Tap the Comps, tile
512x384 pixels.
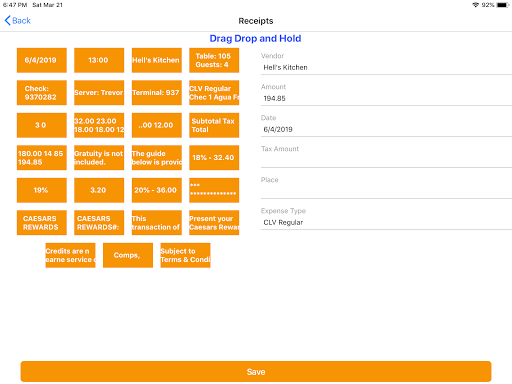click(x=128, y=255)
